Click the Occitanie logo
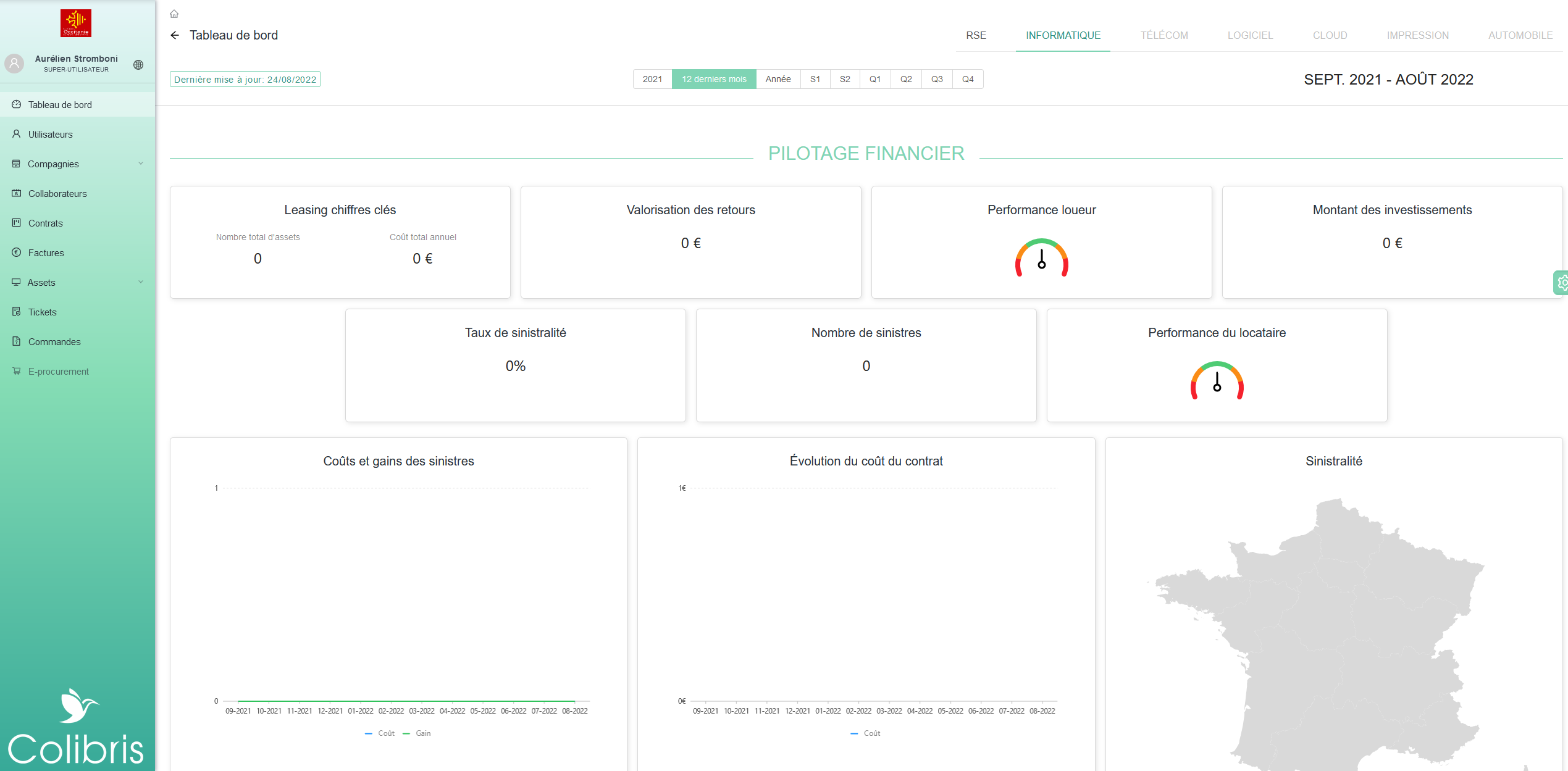Viewport: 1568px width, 771px height. (x=76, y=23)
